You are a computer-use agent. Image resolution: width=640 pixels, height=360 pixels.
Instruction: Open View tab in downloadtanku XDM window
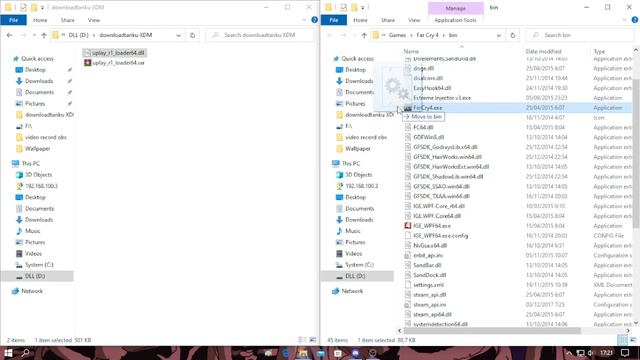pos(94,20)
